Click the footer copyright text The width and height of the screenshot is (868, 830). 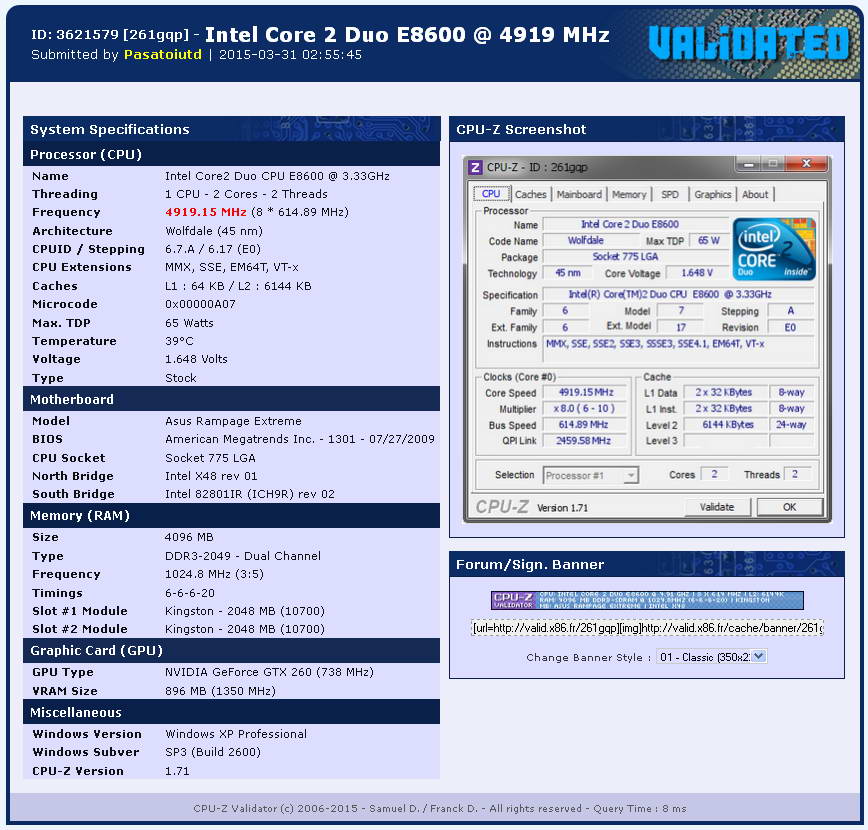pos(440,808)
